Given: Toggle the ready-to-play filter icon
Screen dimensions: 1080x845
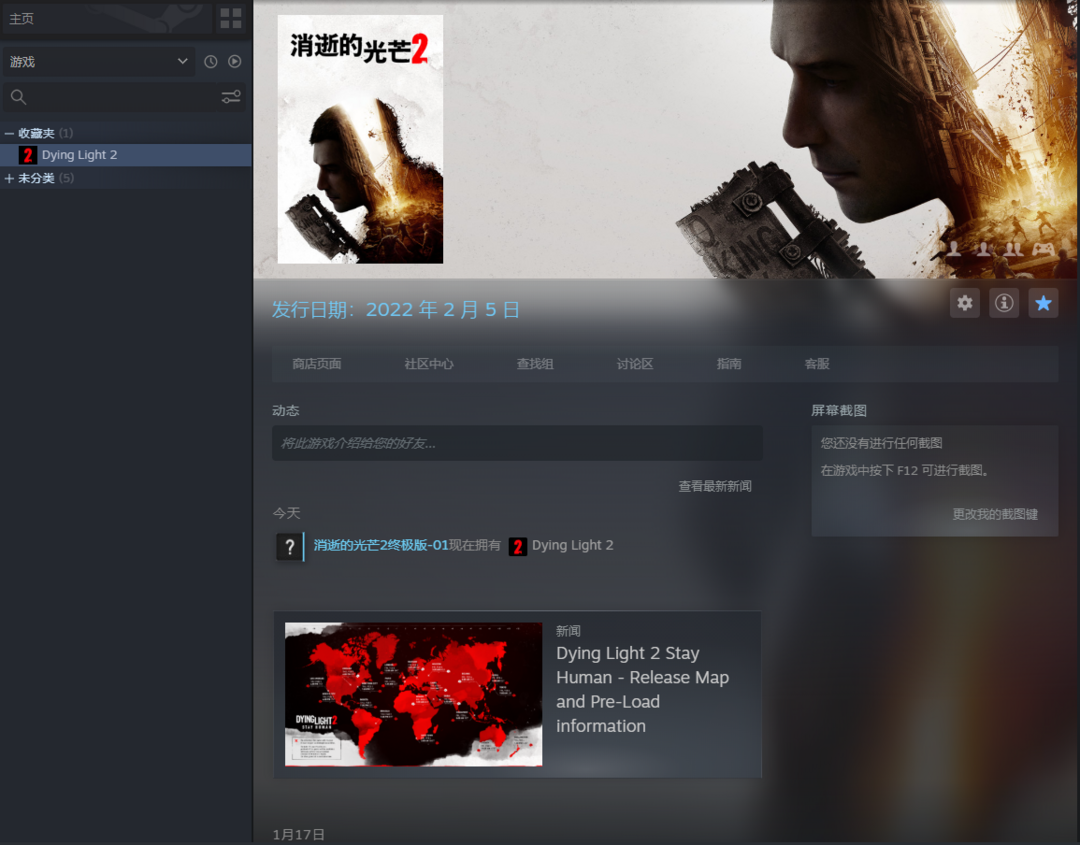Looking at the screenshot, I should 235,62.
